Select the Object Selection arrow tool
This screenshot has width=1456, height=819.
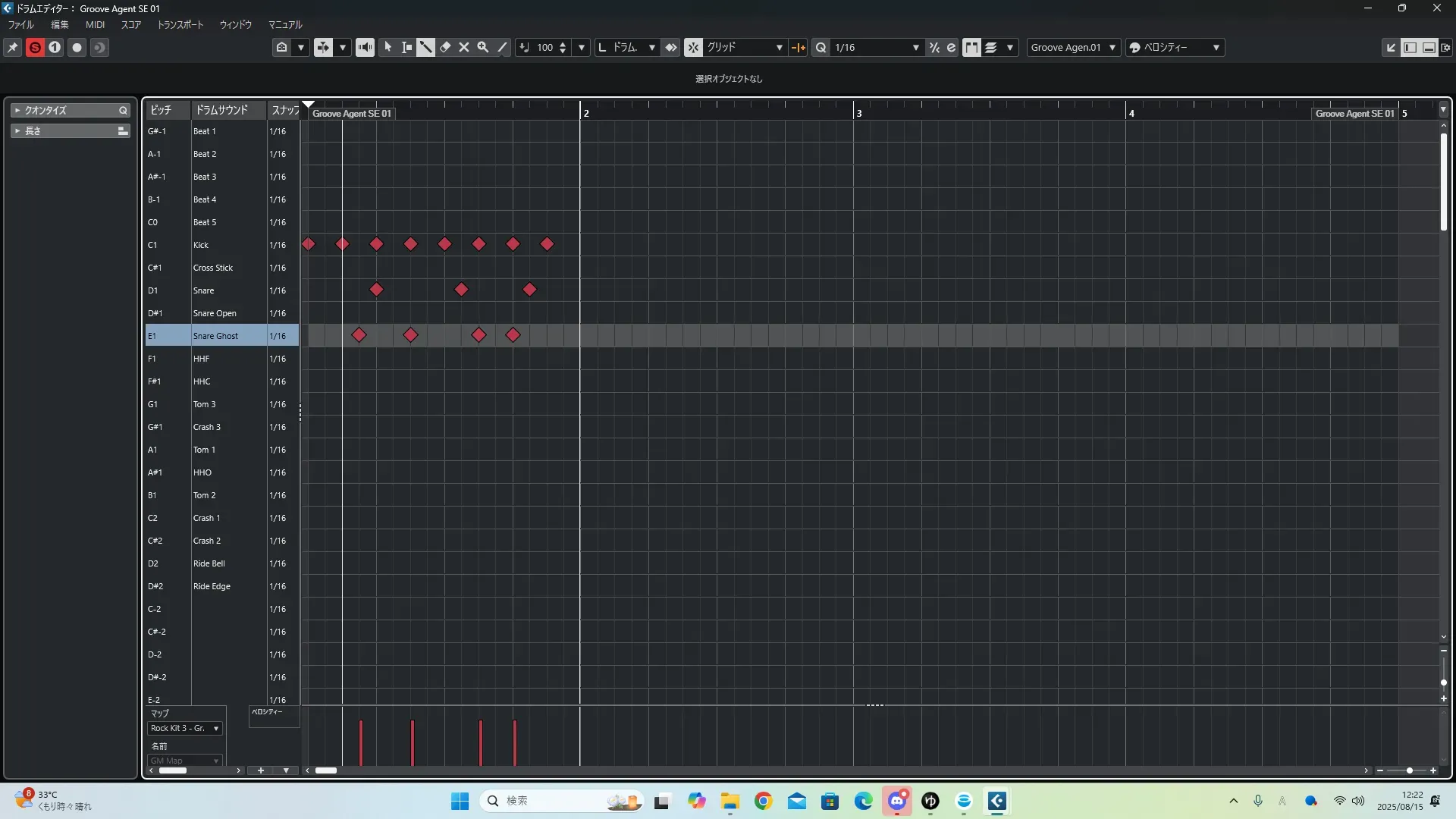388,47
